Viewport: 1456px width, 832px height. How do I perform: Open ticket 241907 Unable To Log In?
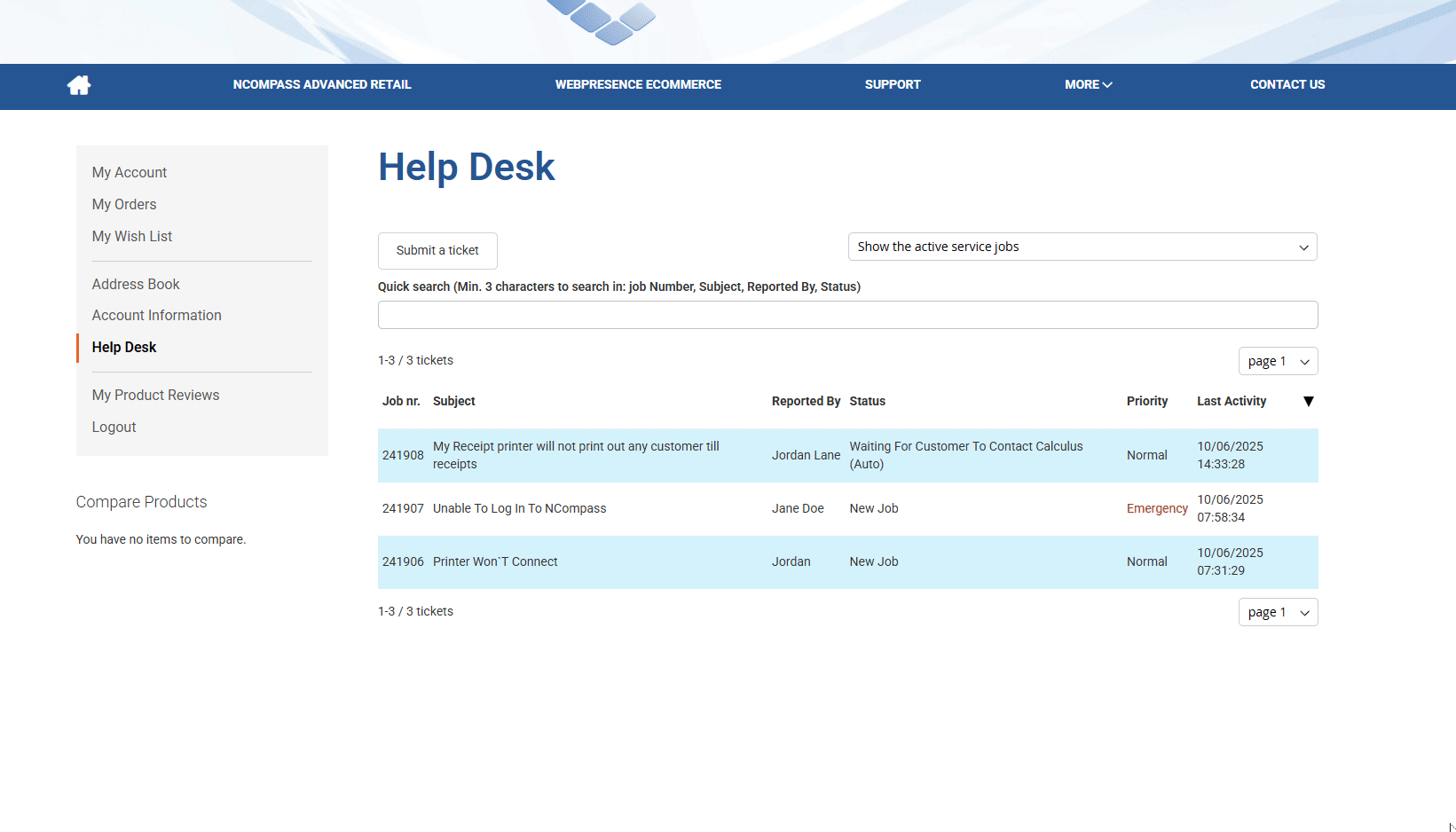(x=519, y=509)
